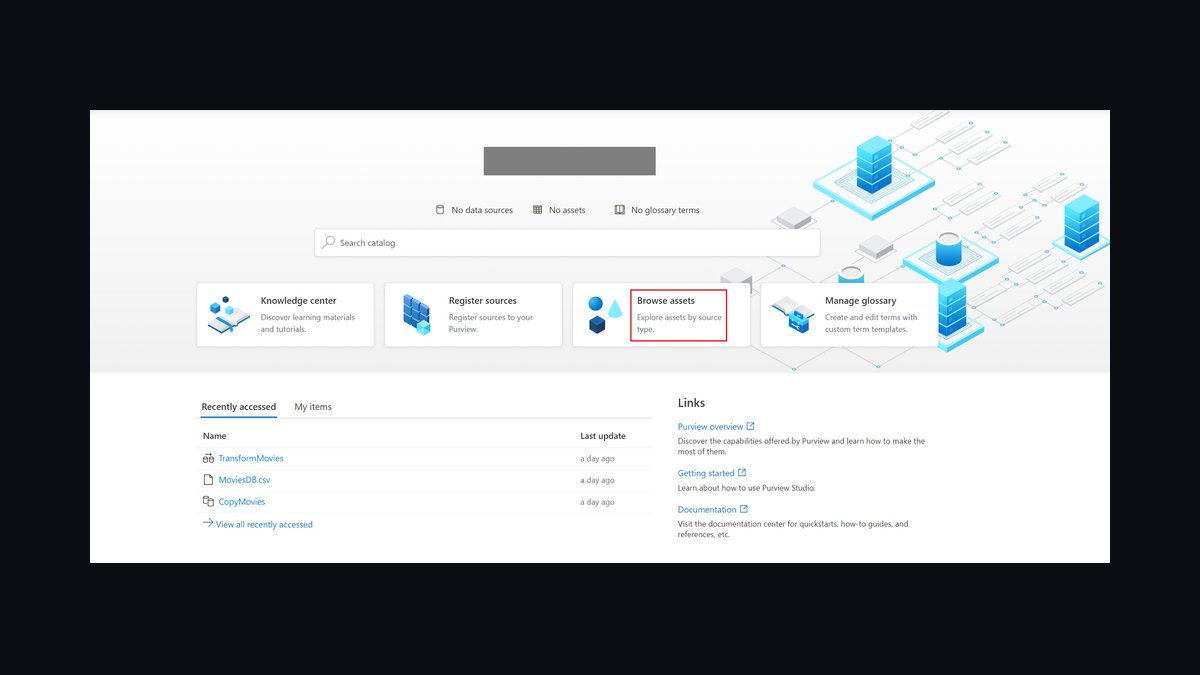
Task: Open the MoviesDB.csv asset link
Action: pyautogui.click(x=244, y=480)
